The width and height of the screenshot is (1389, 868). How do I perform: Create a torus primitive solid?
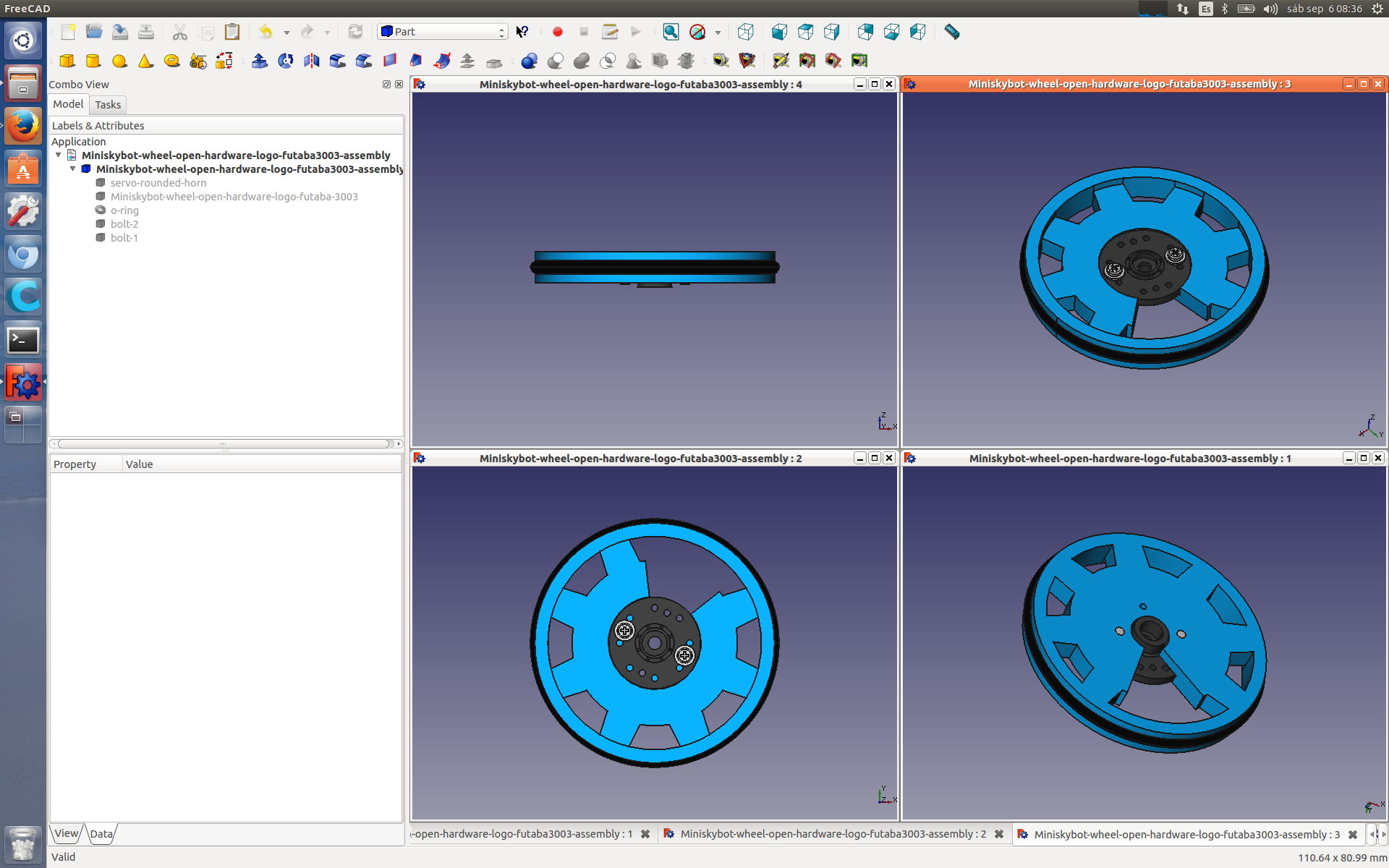(171, 61)
